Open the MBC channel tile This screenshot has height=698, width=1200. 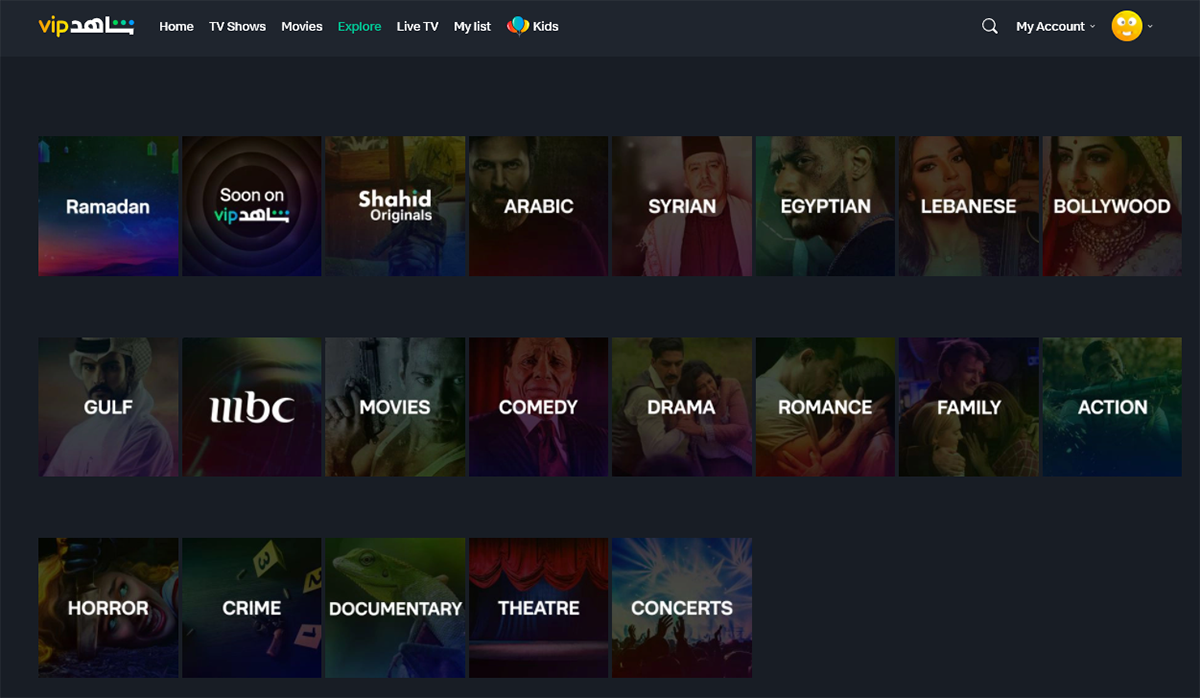tap(252, 407)
